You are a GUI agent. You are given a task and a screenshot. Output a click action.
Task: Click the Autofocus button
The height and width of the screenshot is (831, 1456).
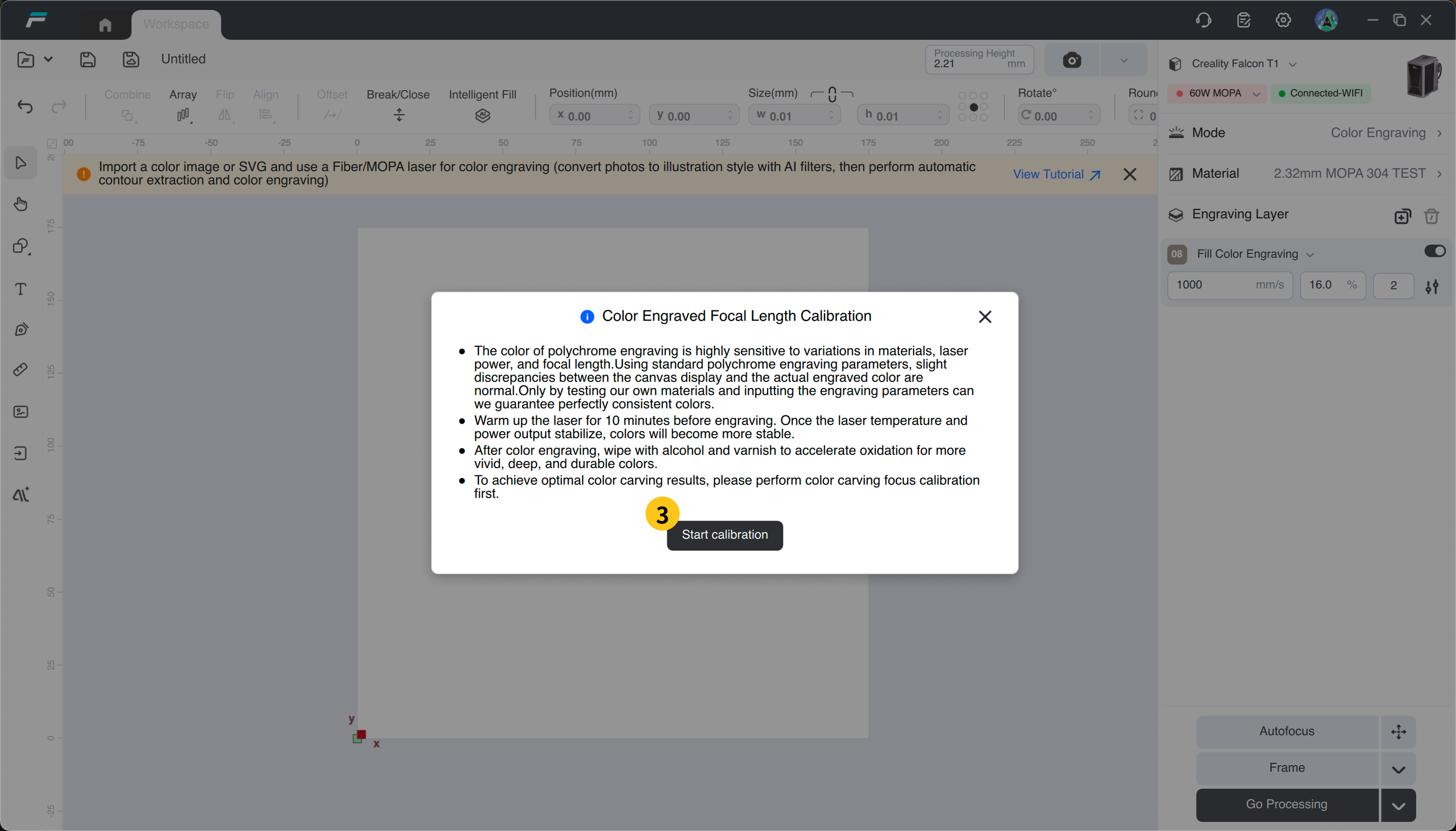click(x=1286, y=731)
